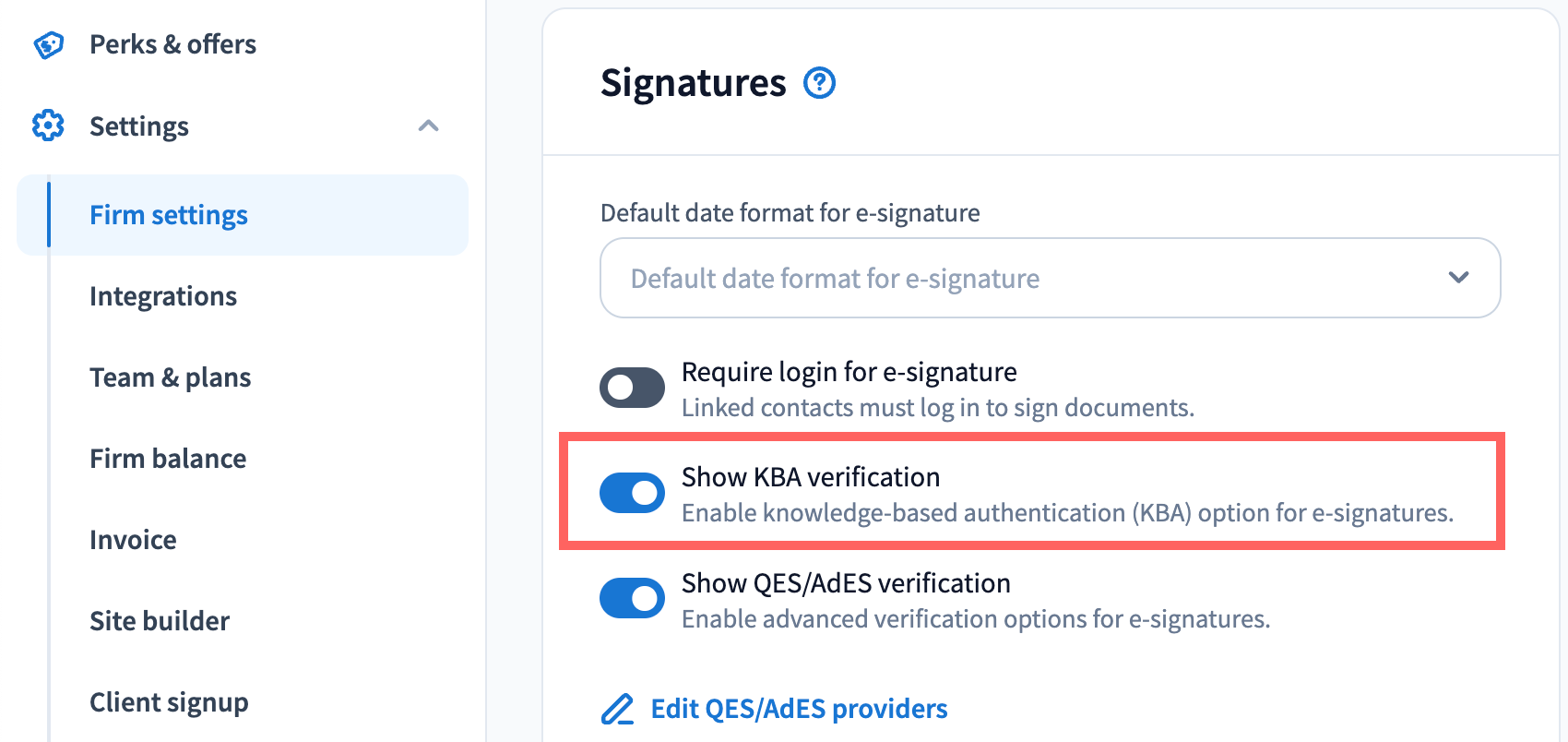Go to Client signup settings
The width and height of the screenshot is (1568, 742).
pyautogui.click(x=169, y=702)
